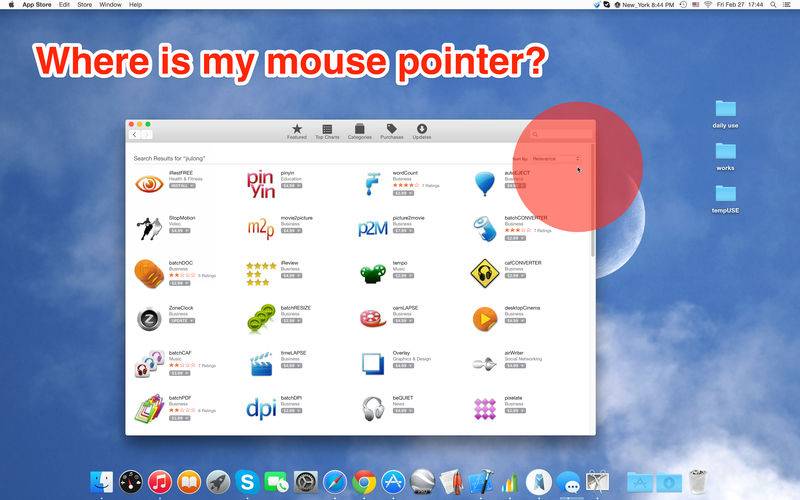Click the App Store search field
The width and height of the screenshot is (800, 500).
560,134
